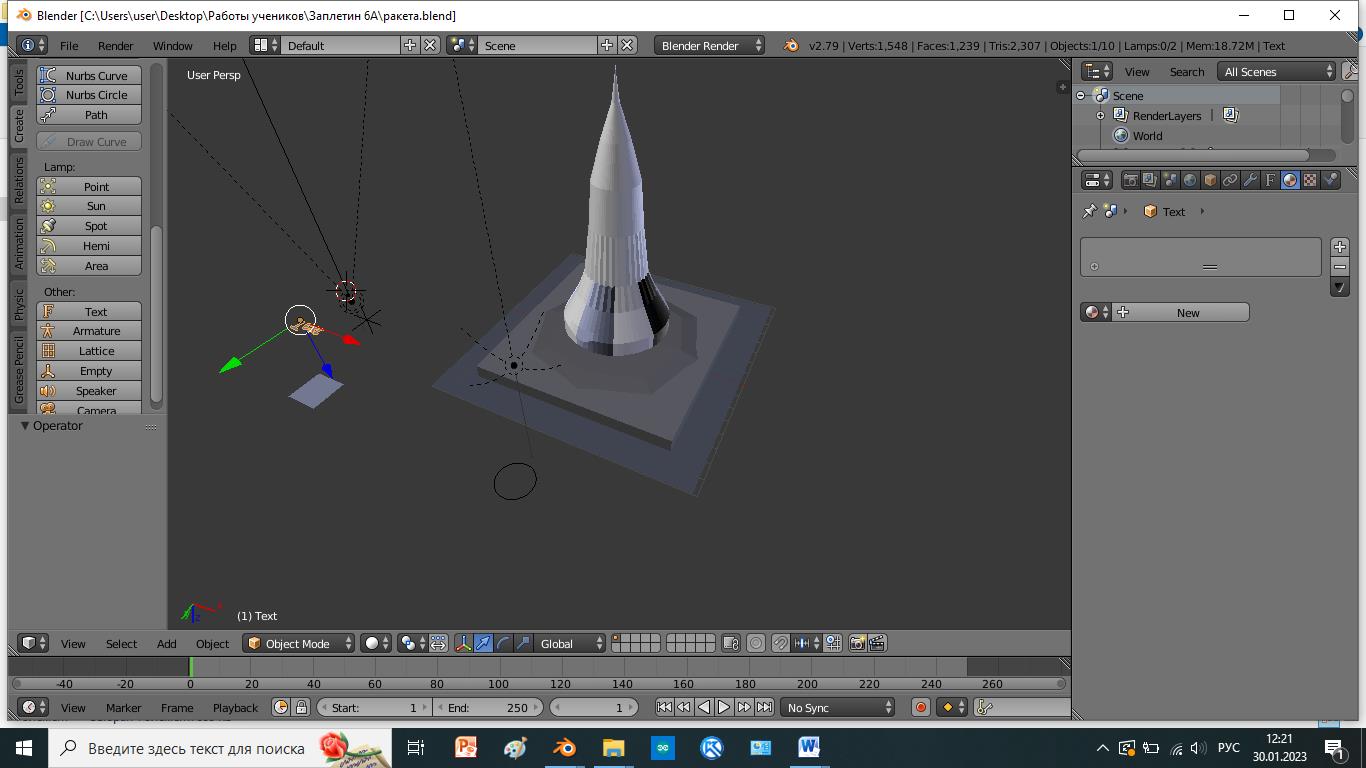Open the Global orientation dropdown
This screenshot has width=1366, height=768.
(571, 643)
